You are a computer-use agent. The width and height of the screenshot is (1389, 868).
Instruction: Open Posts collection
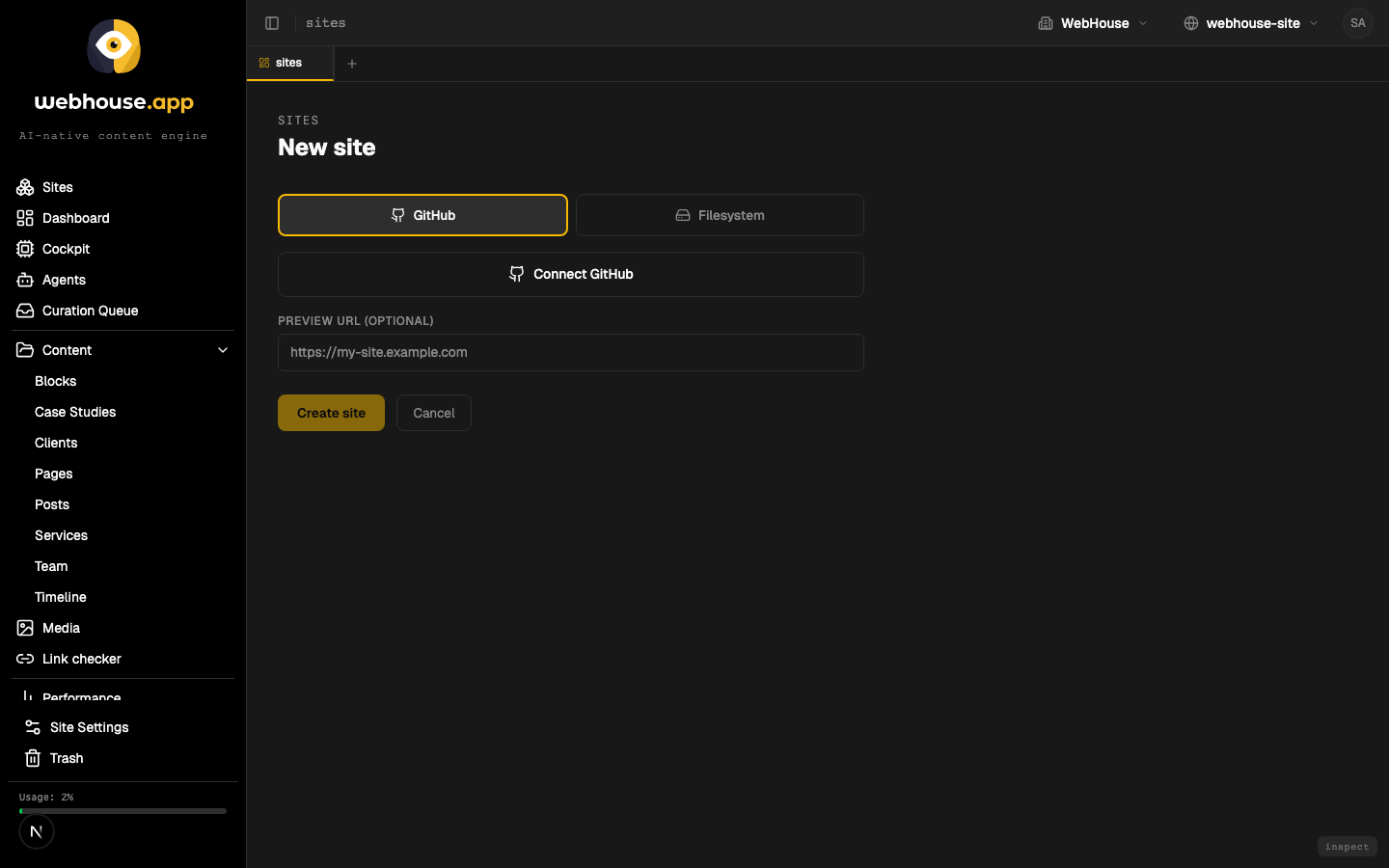click(52, 504)
